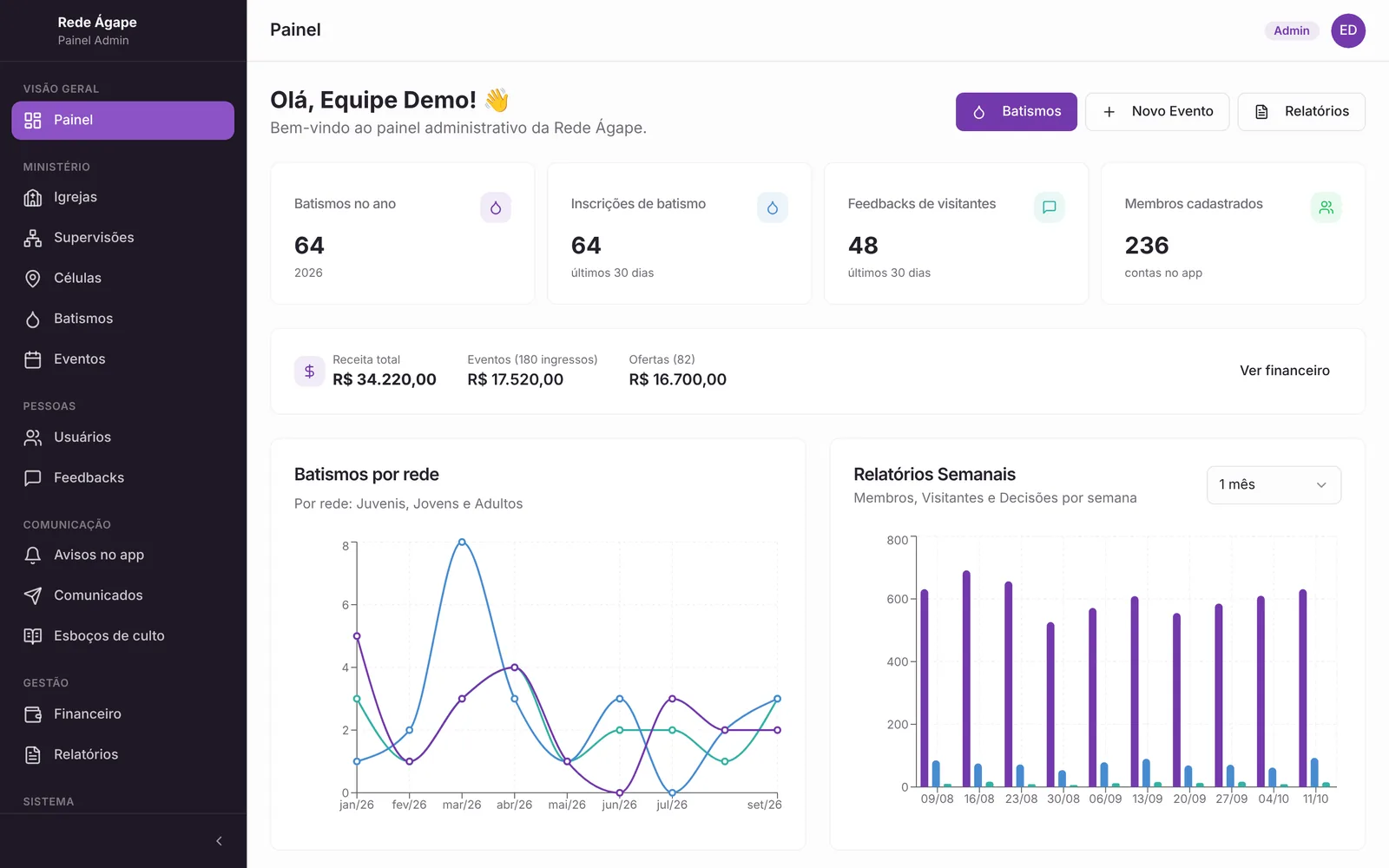Click the Feedbacks speech bubble icon
The height and width of the screenshot is (868, 1389).
pos(33,478)
